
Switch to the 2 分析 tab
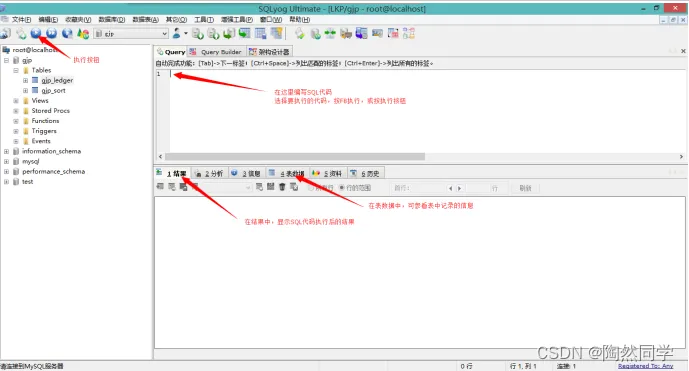(209, 173)
